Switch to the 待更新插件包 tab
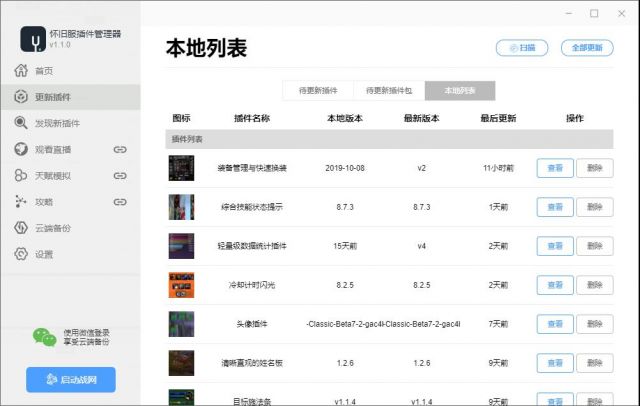Image resolution: width=640 pixels, height=406 pixels. click(x=389, y=91)
